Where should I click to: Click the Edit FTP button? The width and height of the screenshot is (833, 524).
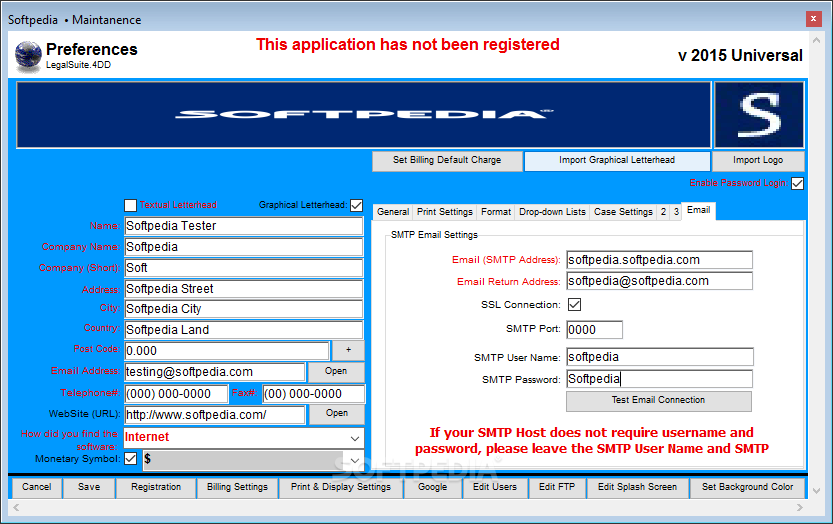click(x=557, y=487)
